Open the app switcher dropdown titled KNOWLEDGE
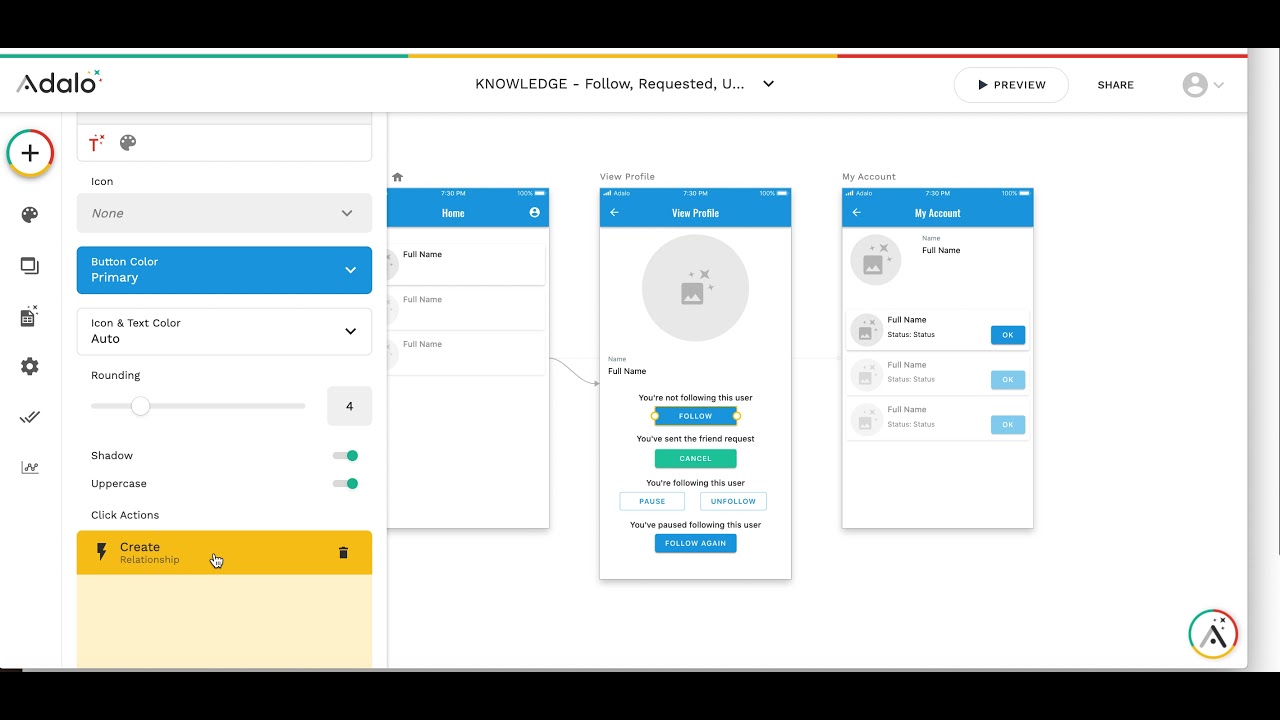This screenshot has height=720, width=1280. pos(625,84)
